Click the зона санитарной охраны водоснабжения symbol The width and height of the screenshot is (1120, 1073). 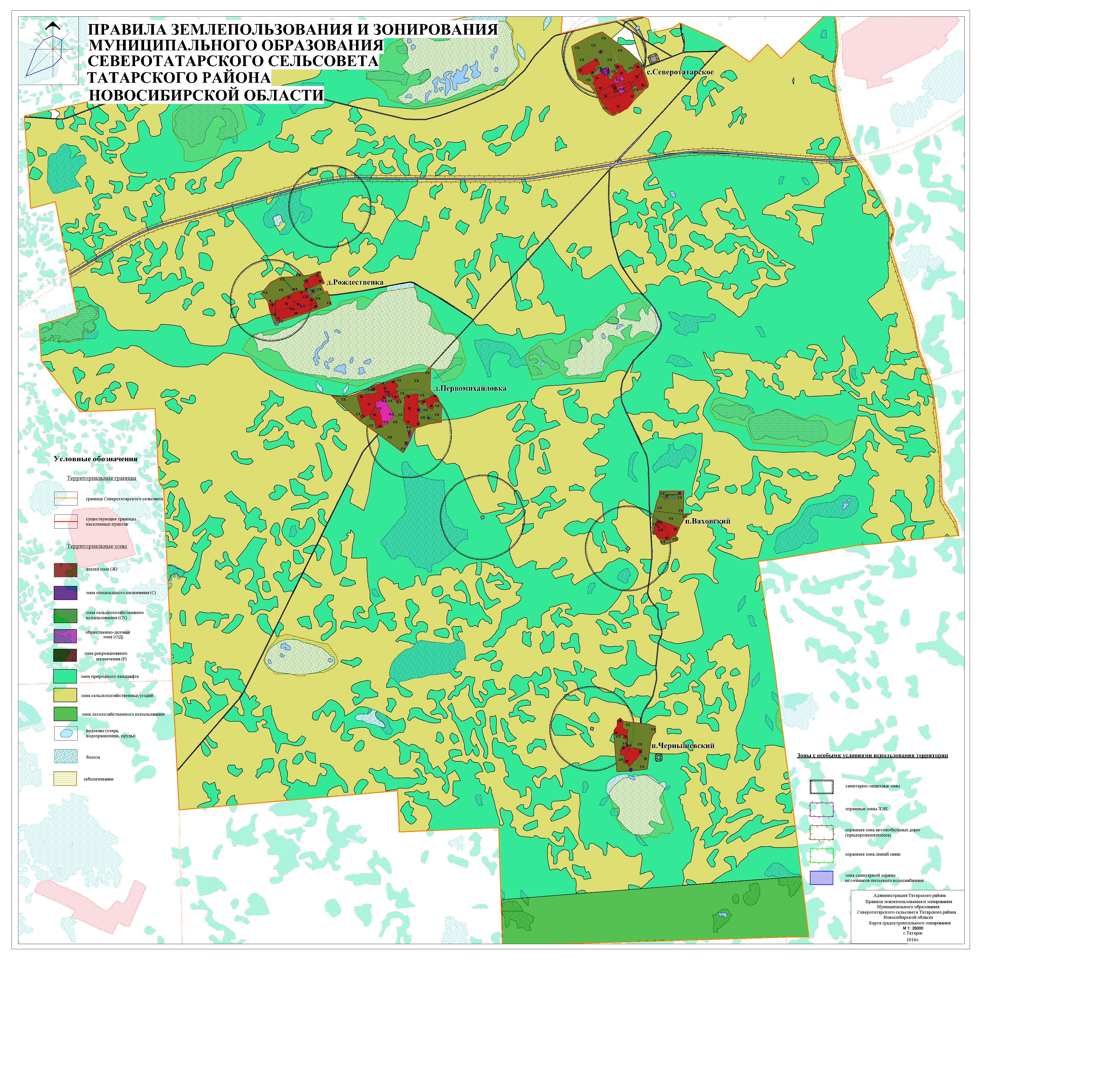[821, 878]
